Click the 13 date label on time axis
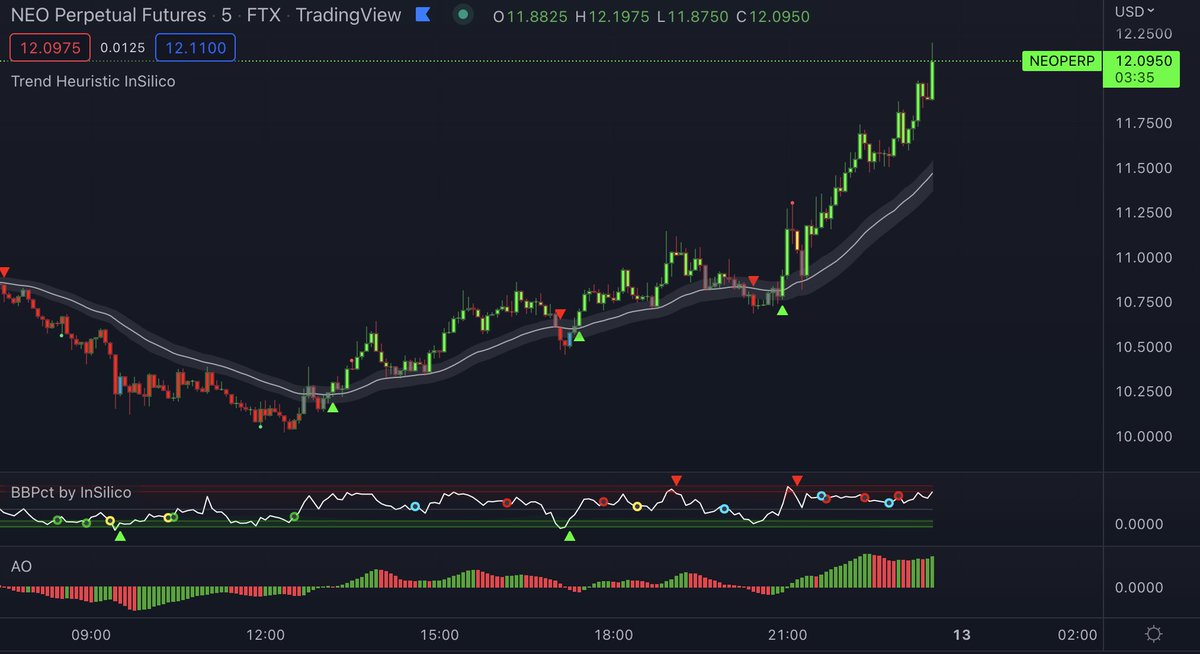 tap(962, 635)
